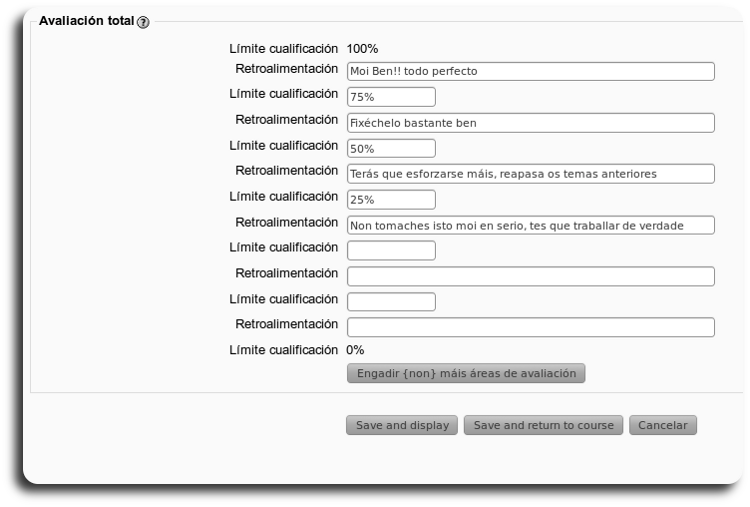
Task: Focus the first empty Límite cualificación field
Action: (391, 250)
